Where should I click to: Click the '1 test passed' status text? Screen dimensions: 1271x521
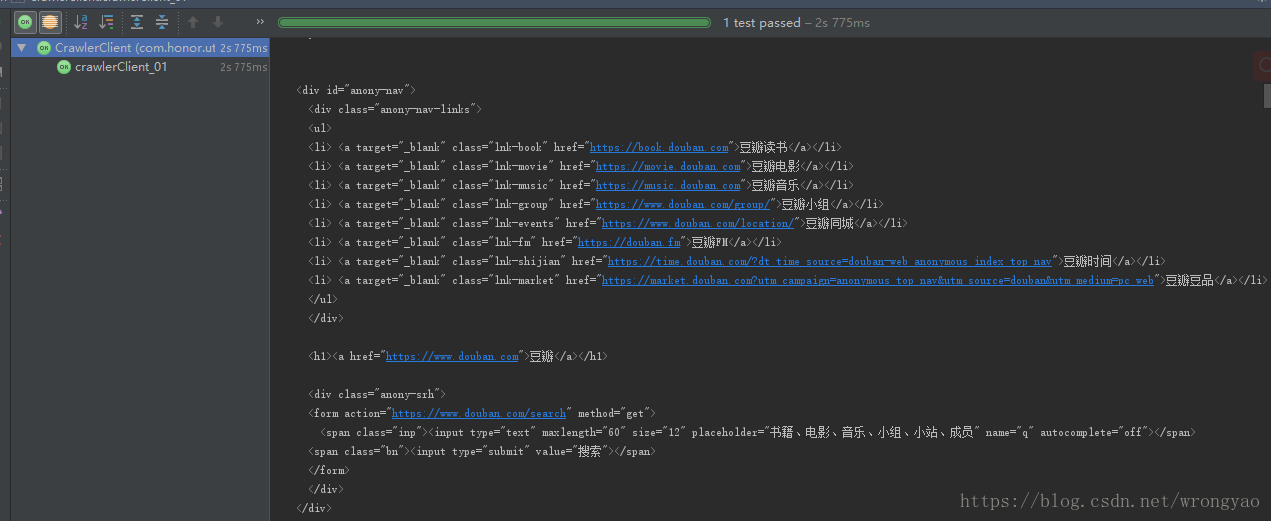pos(762,23)
